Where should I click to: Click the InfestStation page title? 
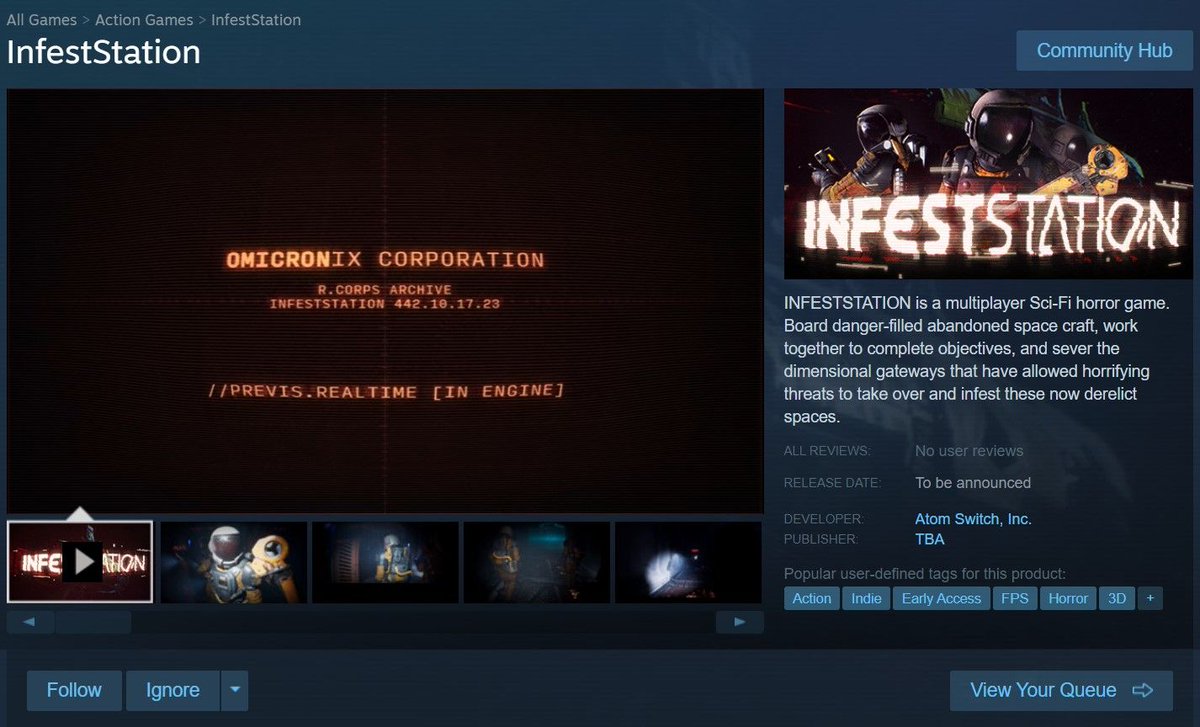pyautogui.click(x=104, y=52)
